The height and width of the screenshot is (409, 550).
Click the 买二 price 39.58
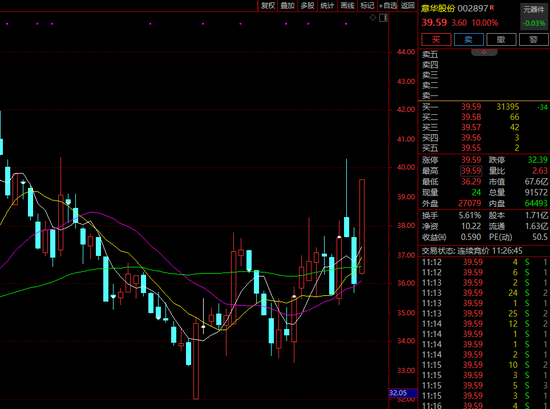pos(471,117)
